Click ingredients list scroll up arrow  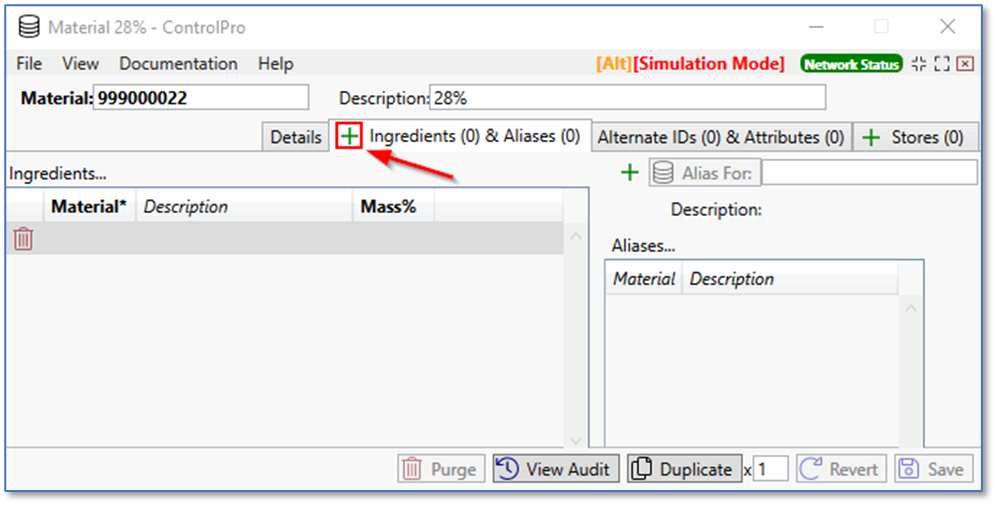point(574,237)
